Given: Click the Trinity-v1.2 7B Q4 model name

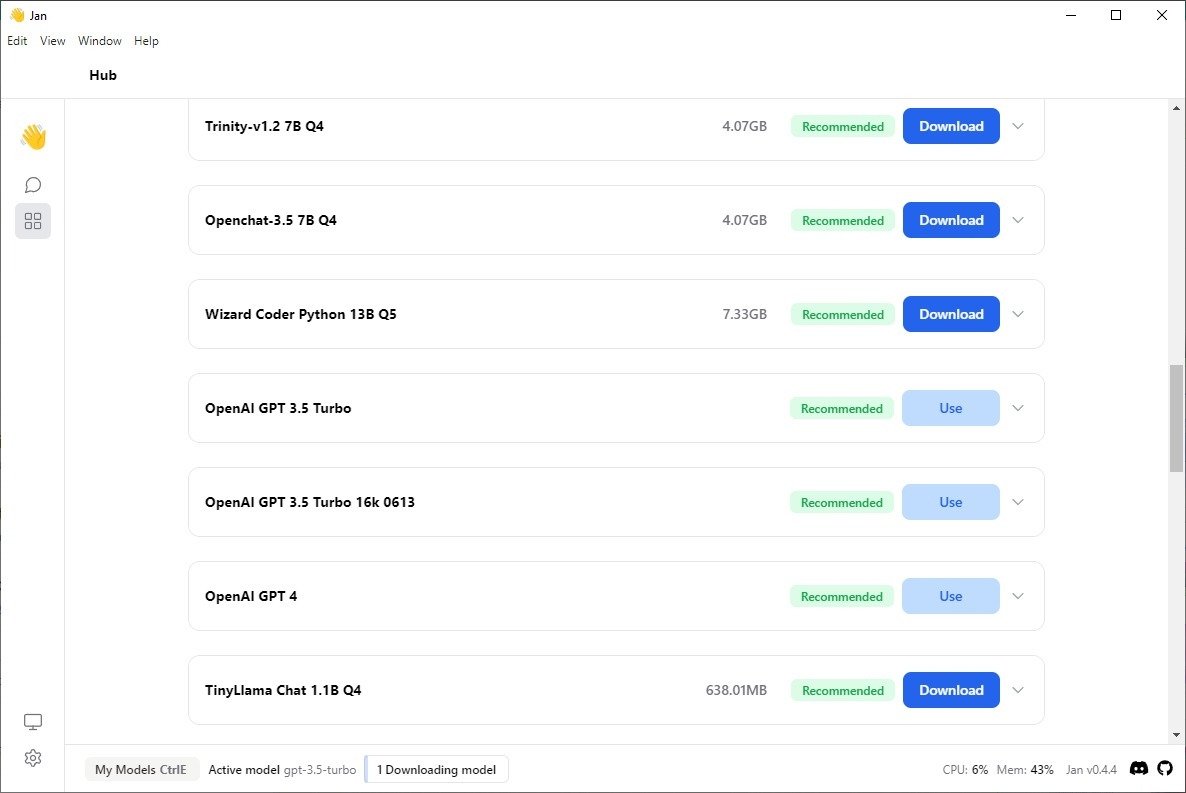Looking at the screenshot, I should pos(264,126).
